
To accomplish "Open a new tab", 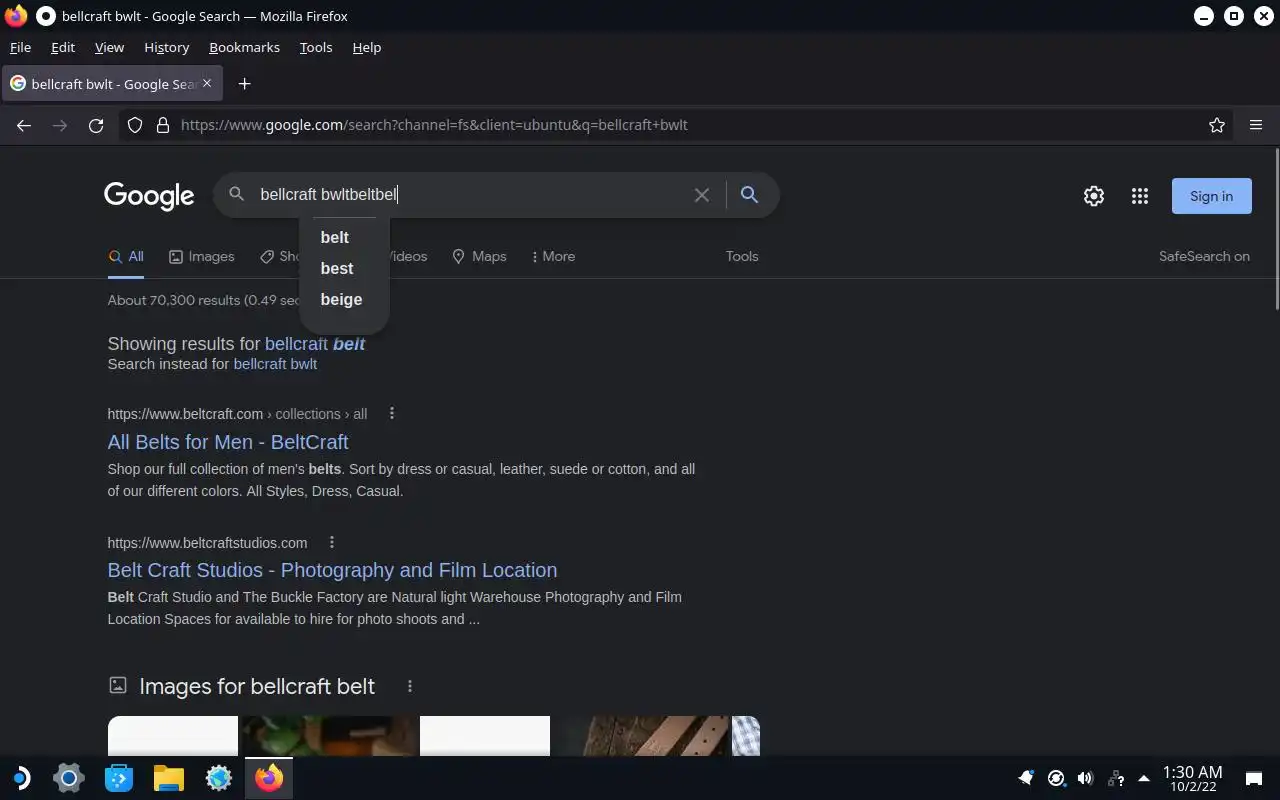I will click(x=244, y=84).
